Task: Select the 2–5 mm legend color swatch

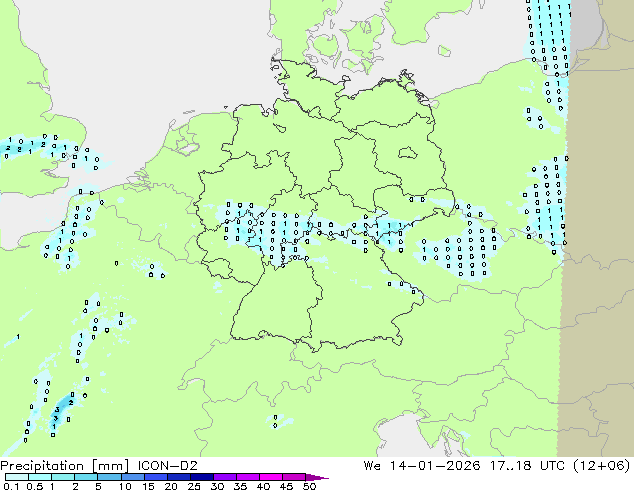Action: (x=86, y=477)
